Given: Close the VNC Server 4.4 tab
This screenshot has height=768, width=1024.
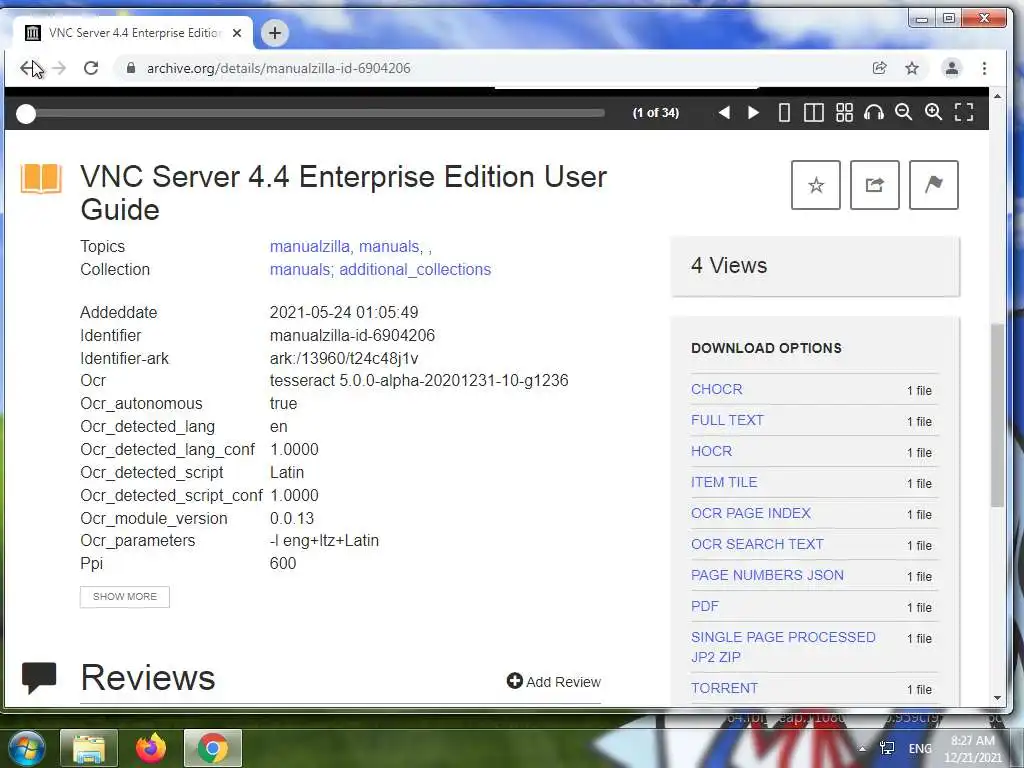Looking at the screenshot, I should 237,33.
